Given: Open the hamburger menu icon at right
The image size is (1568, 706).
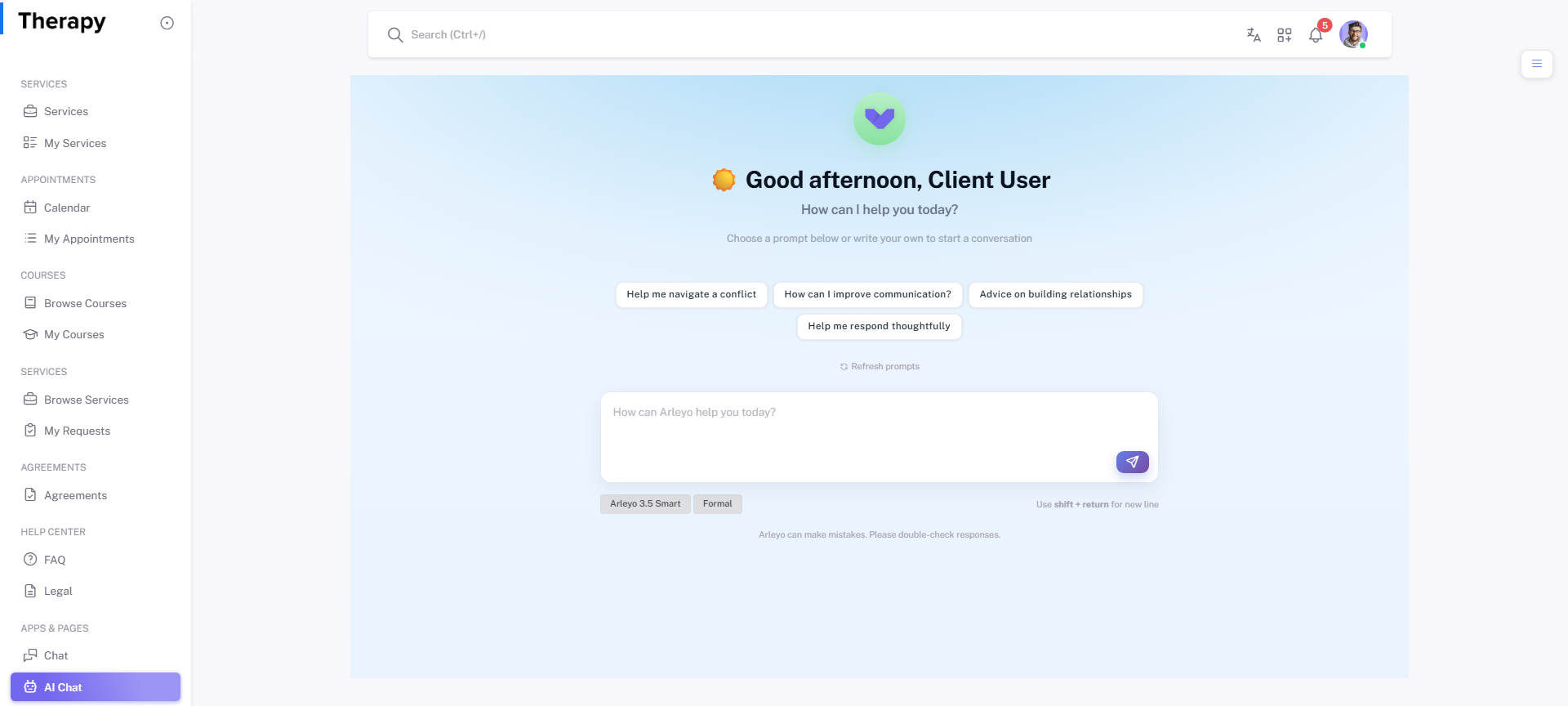Looking at the screenshot, I should [1537, 64].
